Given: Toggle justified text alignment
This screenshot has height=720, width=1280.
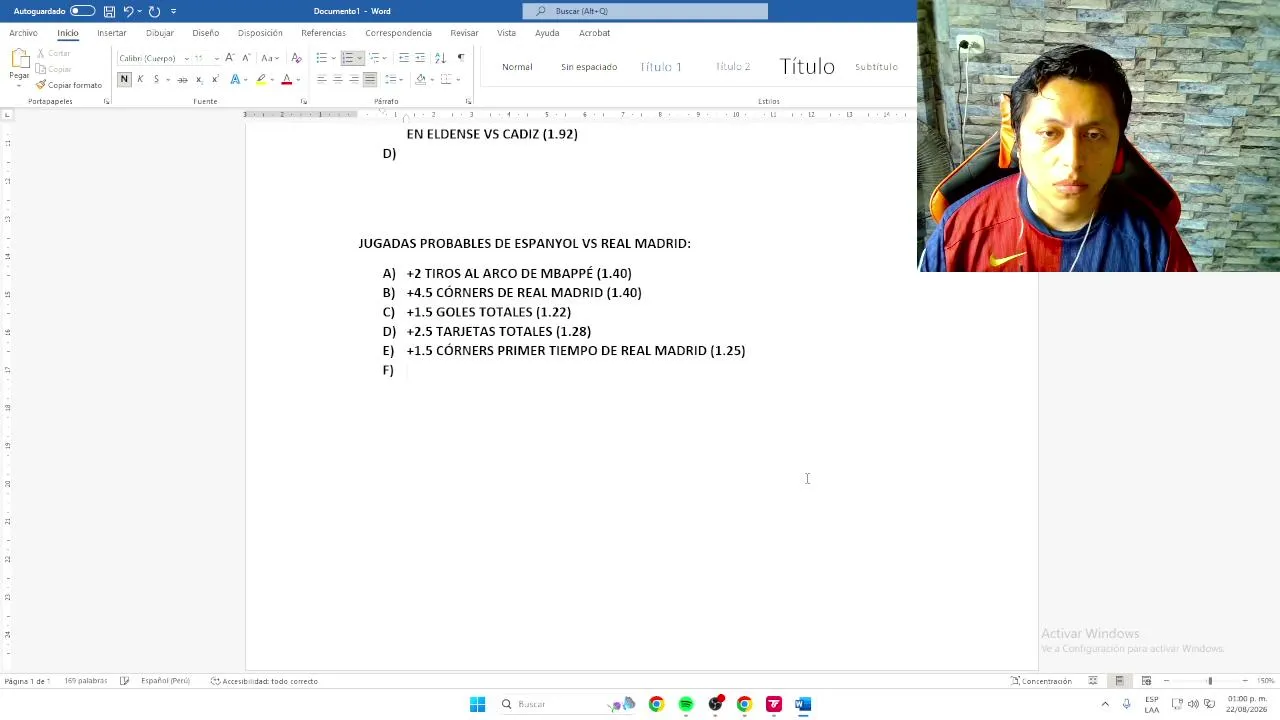Looking at the screenshot, I should [369, 79].
